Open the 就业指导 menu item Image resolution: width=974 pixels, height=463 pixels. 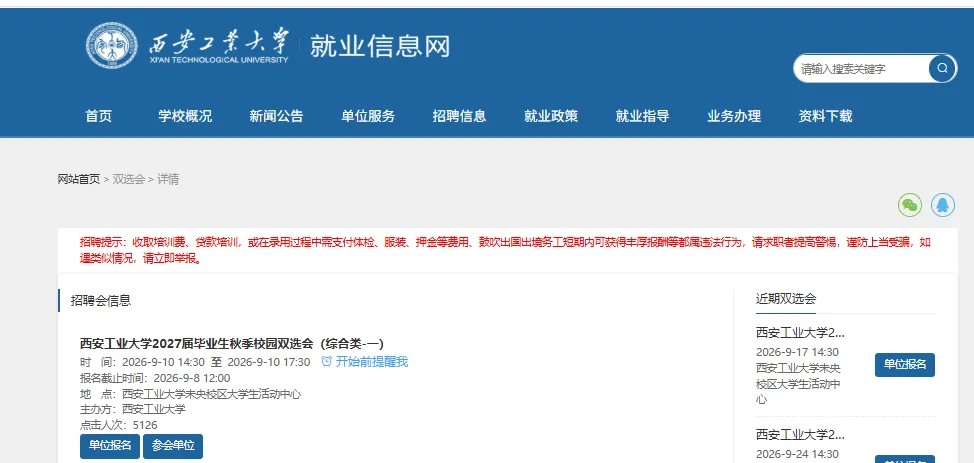(x=642, y=116)
